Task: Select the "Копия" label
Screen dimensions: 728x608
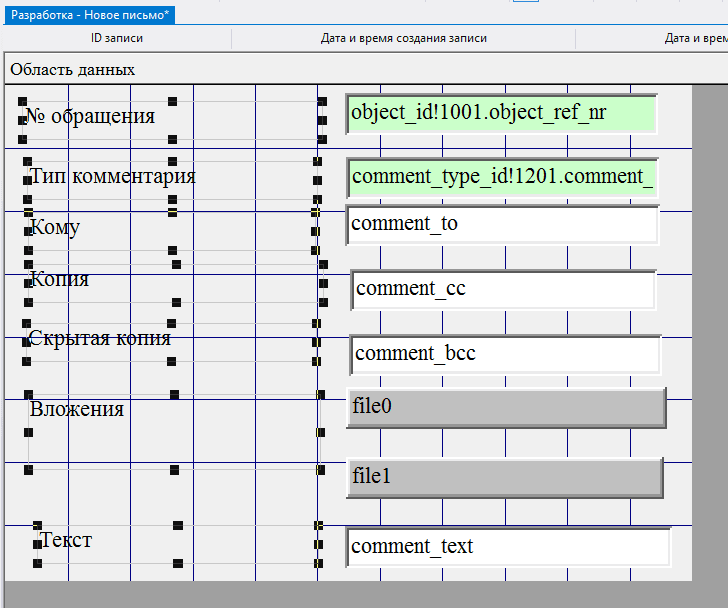Action: pyautogui.click(x=59, y=279)
